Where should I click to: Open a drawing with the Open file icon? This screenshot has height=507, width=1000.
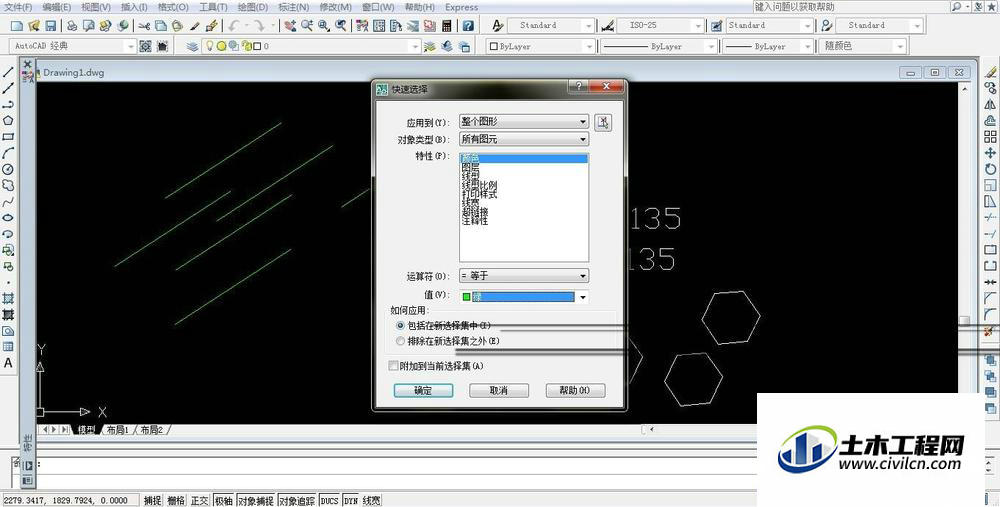[x=34, y=26]
